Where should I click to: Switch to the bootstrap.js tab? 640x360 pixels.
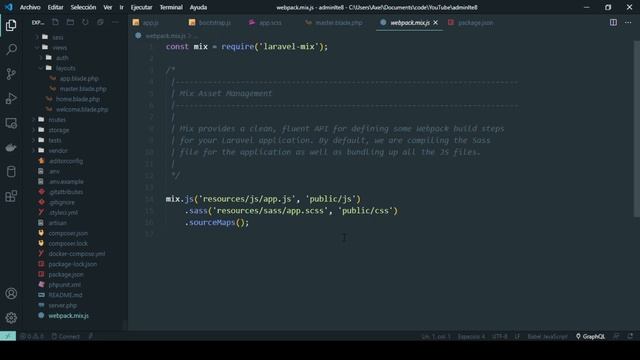coord(214,23)
